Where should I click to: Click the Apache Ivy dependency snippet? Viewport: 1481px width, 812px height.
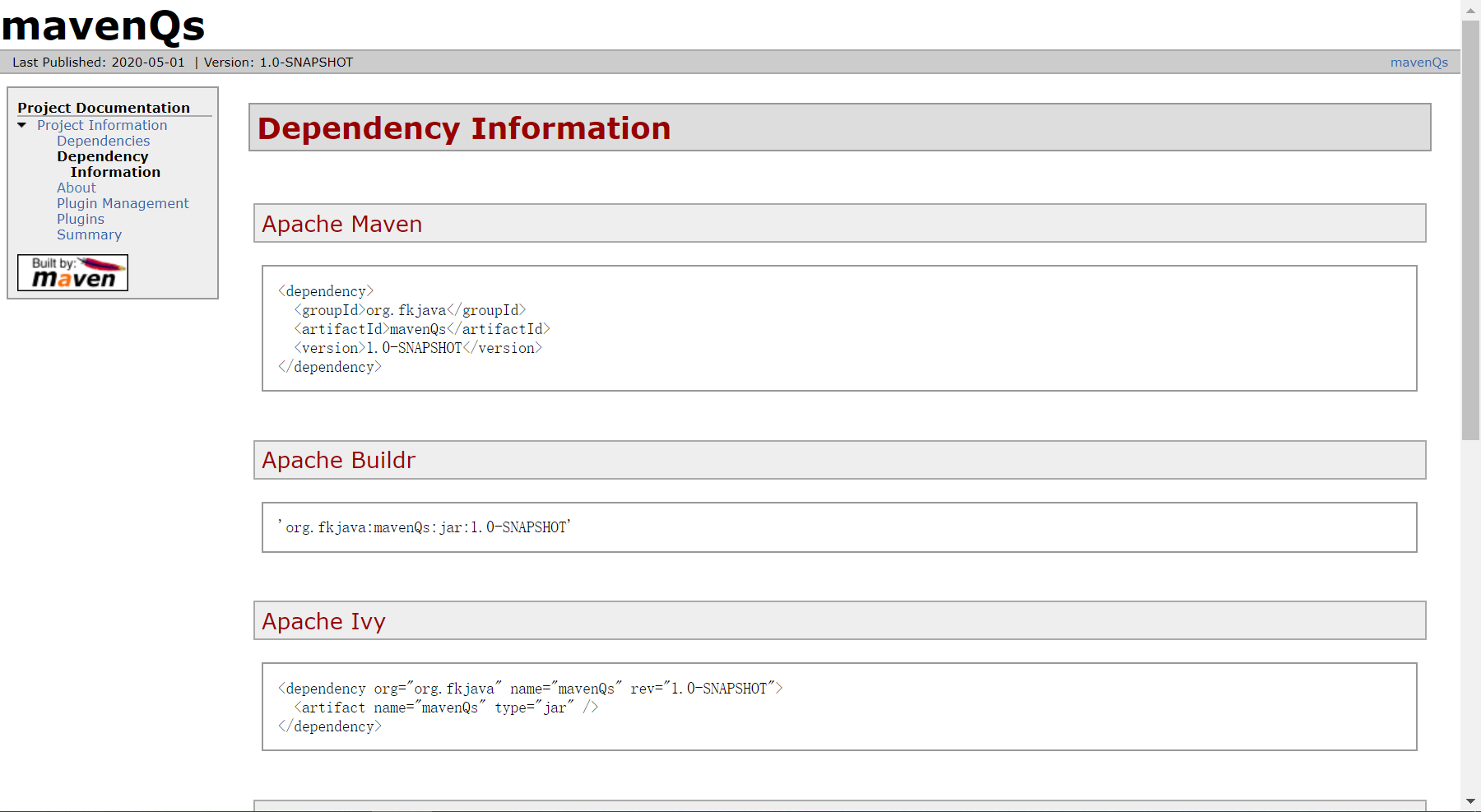838,707
